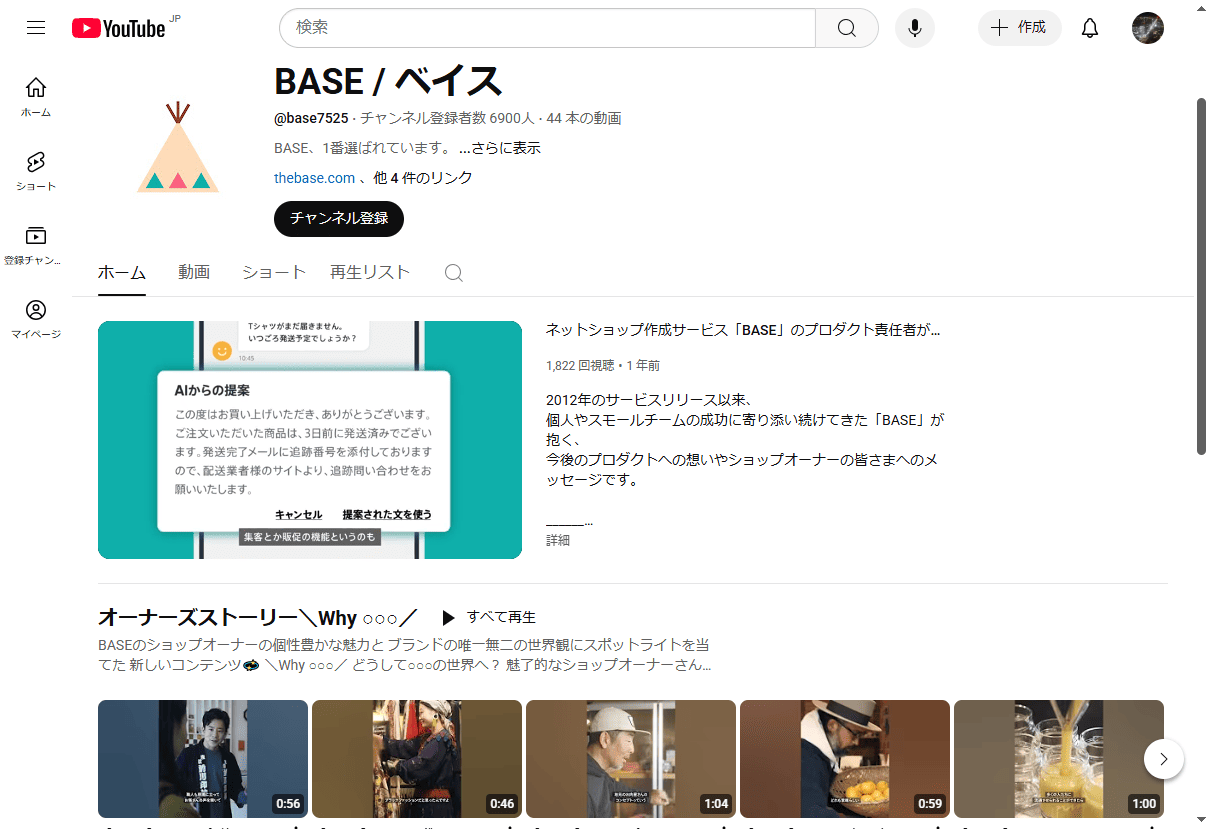Image resolution: width=1209 pixels, height=829 pixels.
Task: Open Subscriptions in the sidebar
Action: click(x=36, y=245)
